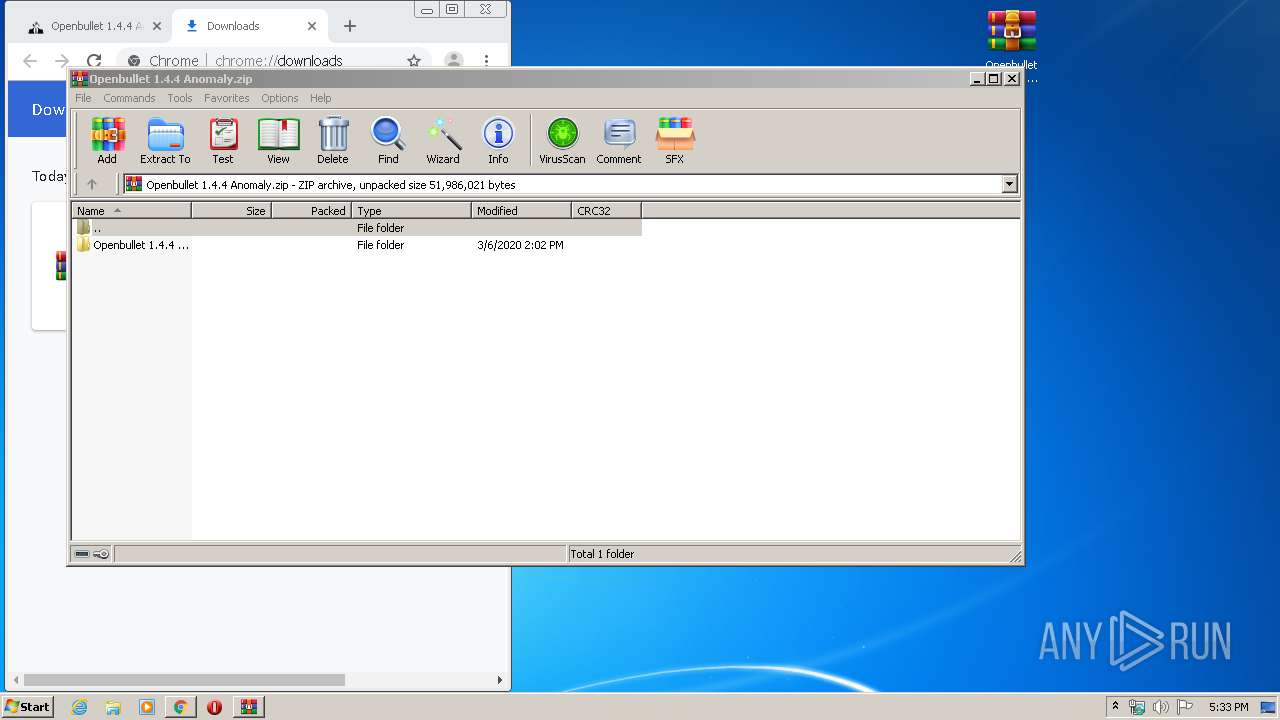Open the Help menu
This screenshot has height=720, width=1280.
321,98
